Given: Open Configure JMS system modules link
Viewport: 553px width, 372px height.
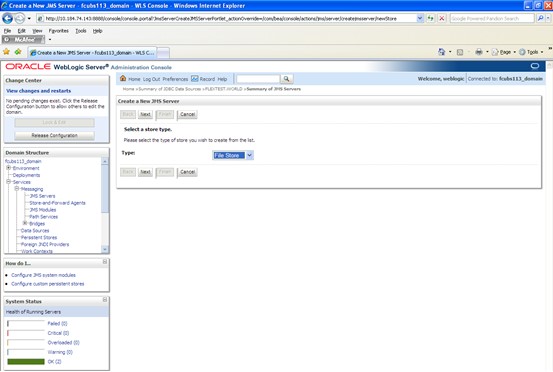Looking at the screenshot, I should [x=43, y=275].
